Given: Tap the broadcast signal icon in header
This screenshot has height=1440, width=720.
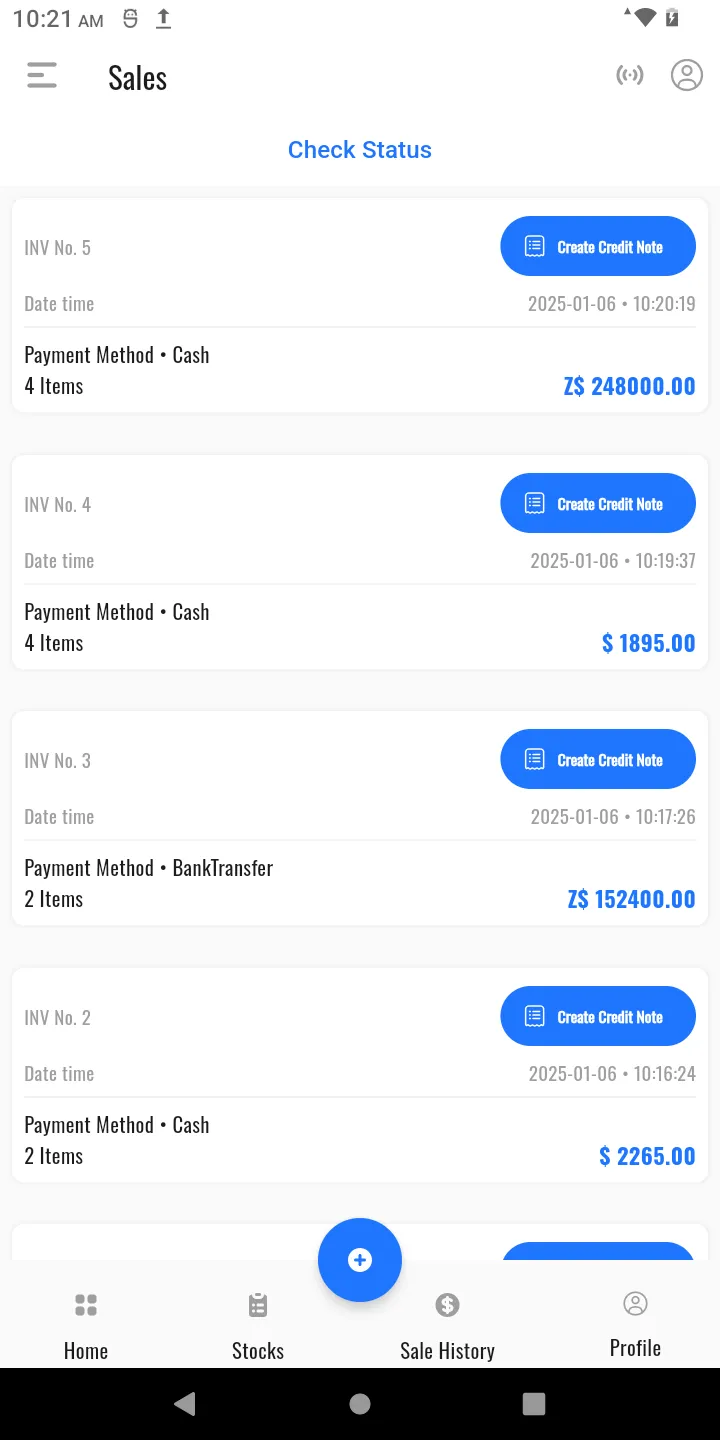Looking at the screenshot, I should tap(630, 75).
